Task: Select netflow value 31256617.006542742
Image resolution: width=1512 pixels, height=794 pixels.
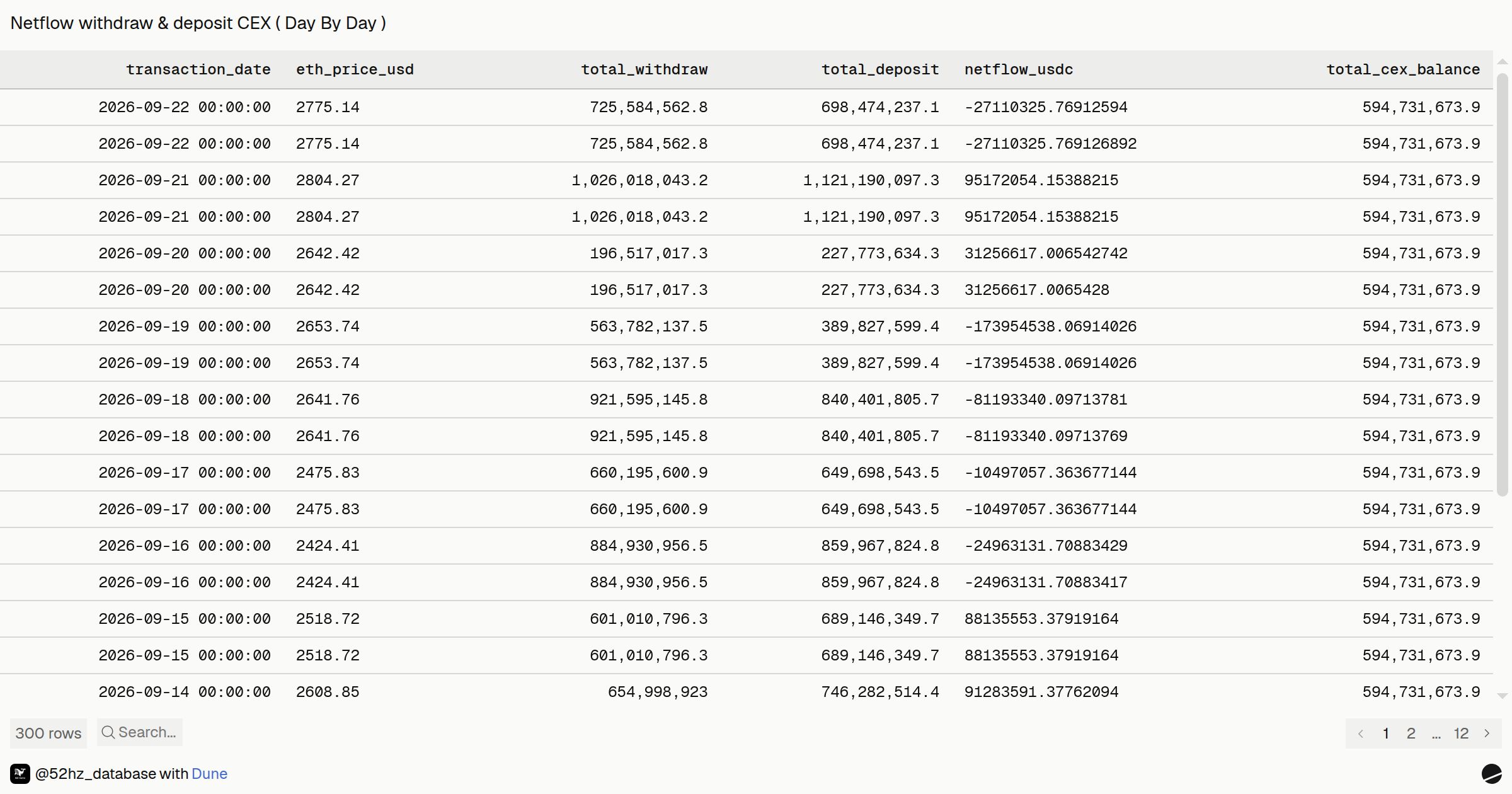Action: 1046,253
